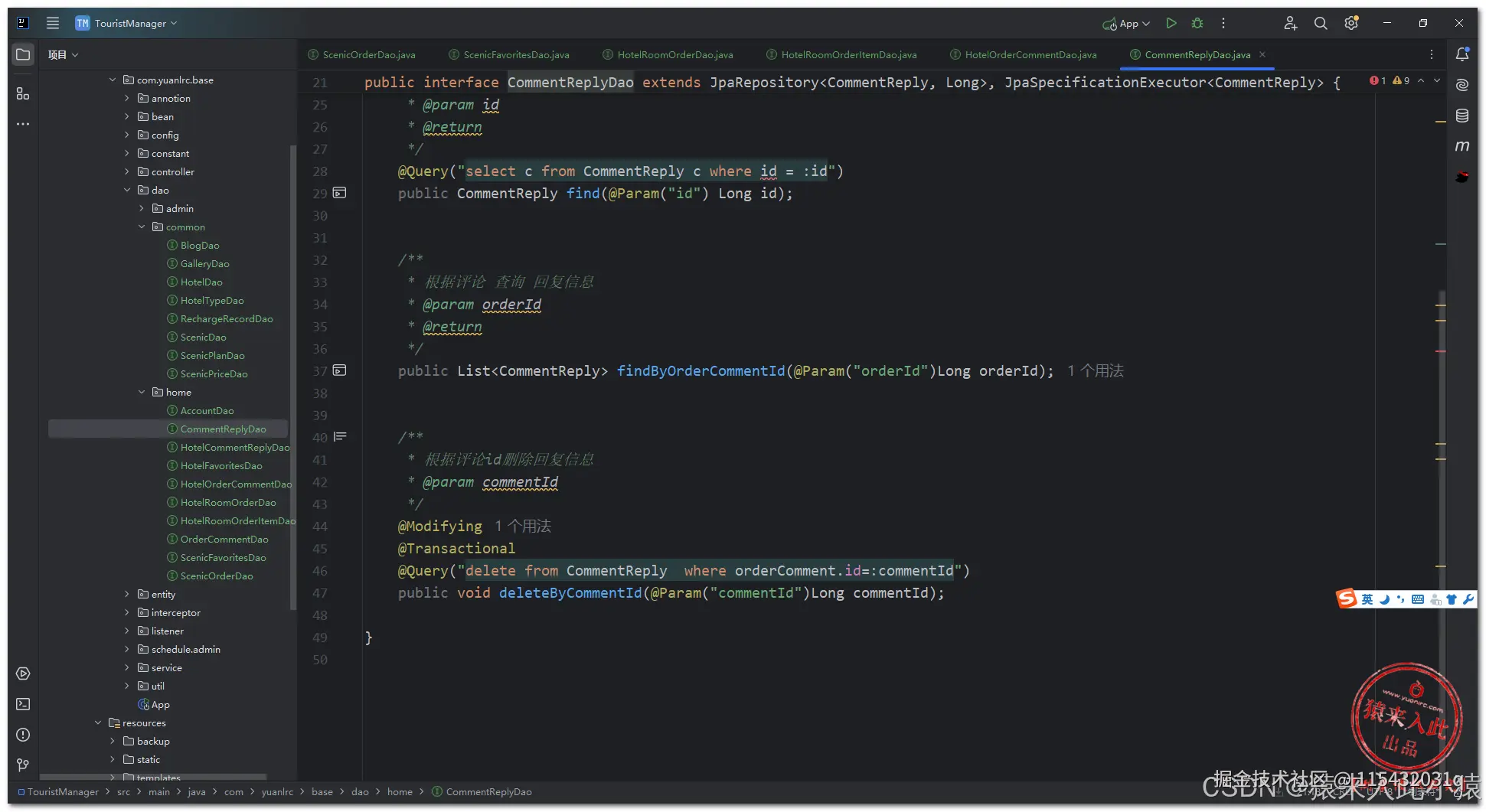Switch to HotelOrderCommentDao.java tab
The height and width of the screenshot is (812, 1486).
[x=1024, y=54]
